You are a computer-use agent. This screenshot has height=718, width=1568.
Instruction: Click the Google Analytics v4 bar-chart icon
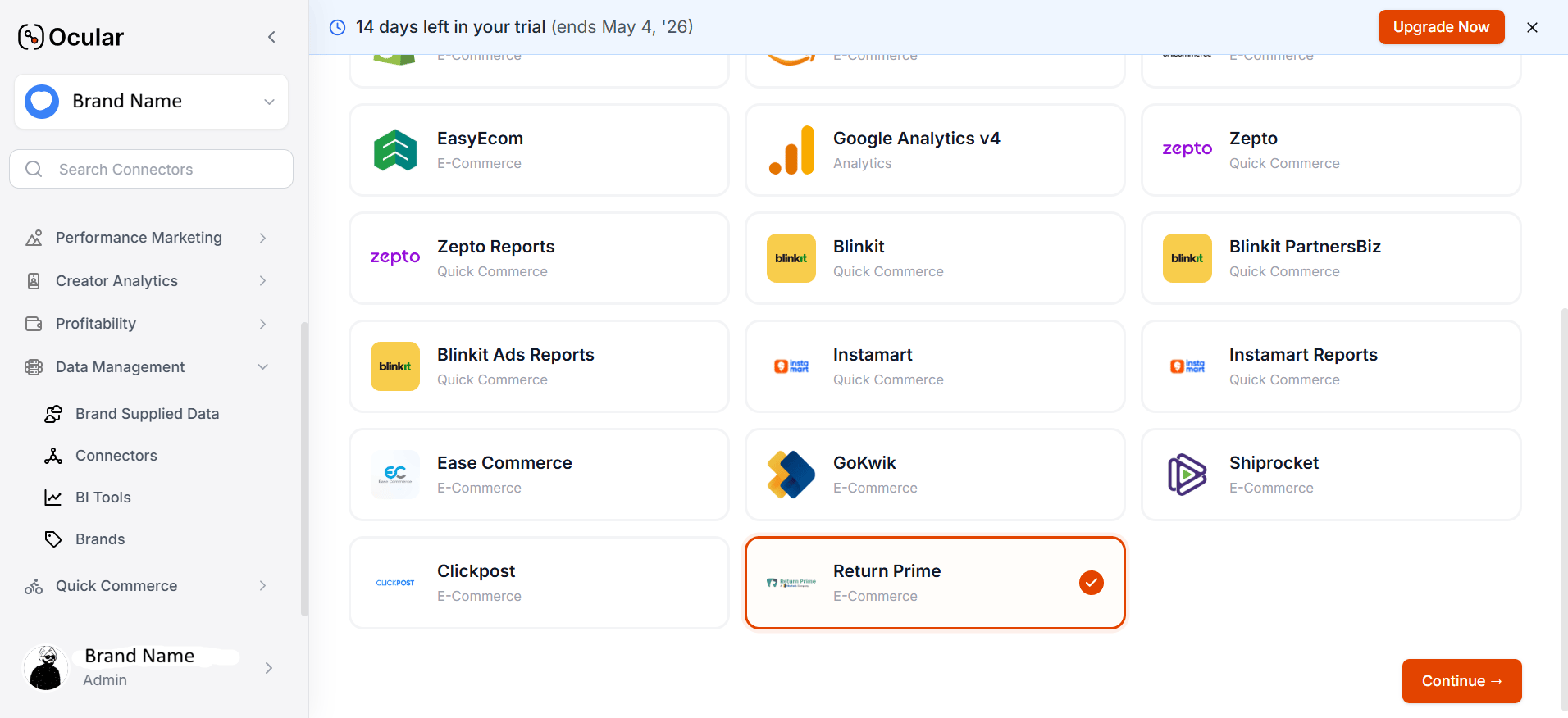point(791,150)
